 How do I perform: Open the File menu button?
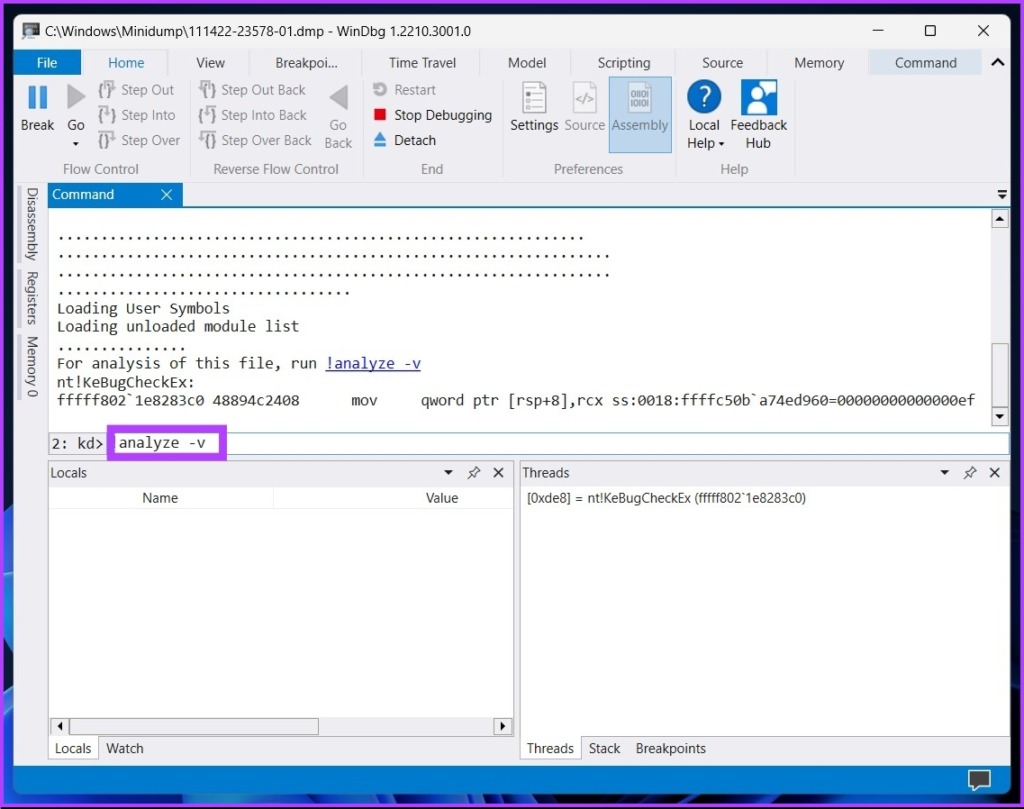(47, 63)
